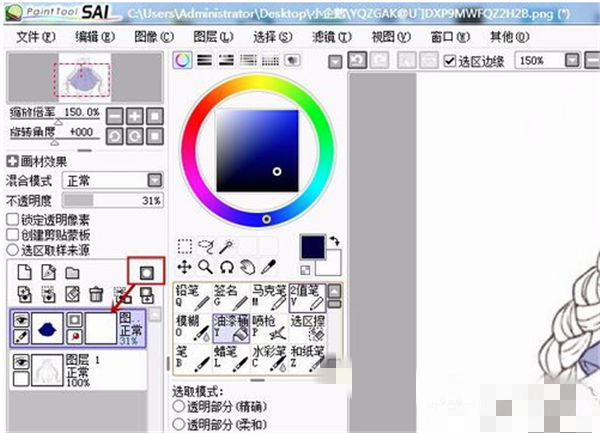The height and width of the screenshot is (433, 600).
Task: Enable 锁定透明像素 checkbox
Action: point(12,219)
